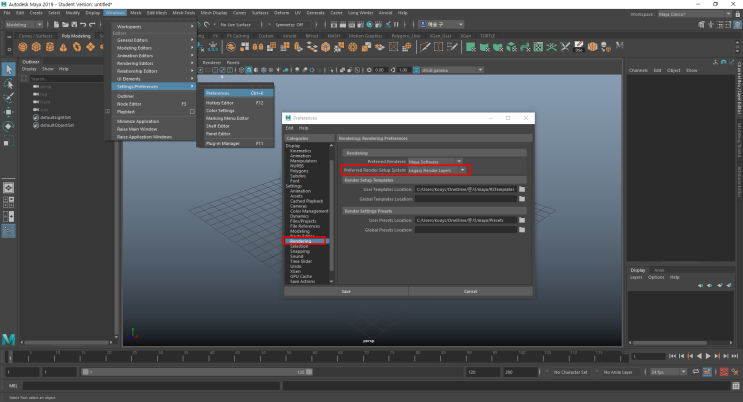This screenshot has height=402, width=743.
Task: Select Color Management category
Action: coord(309,211)
